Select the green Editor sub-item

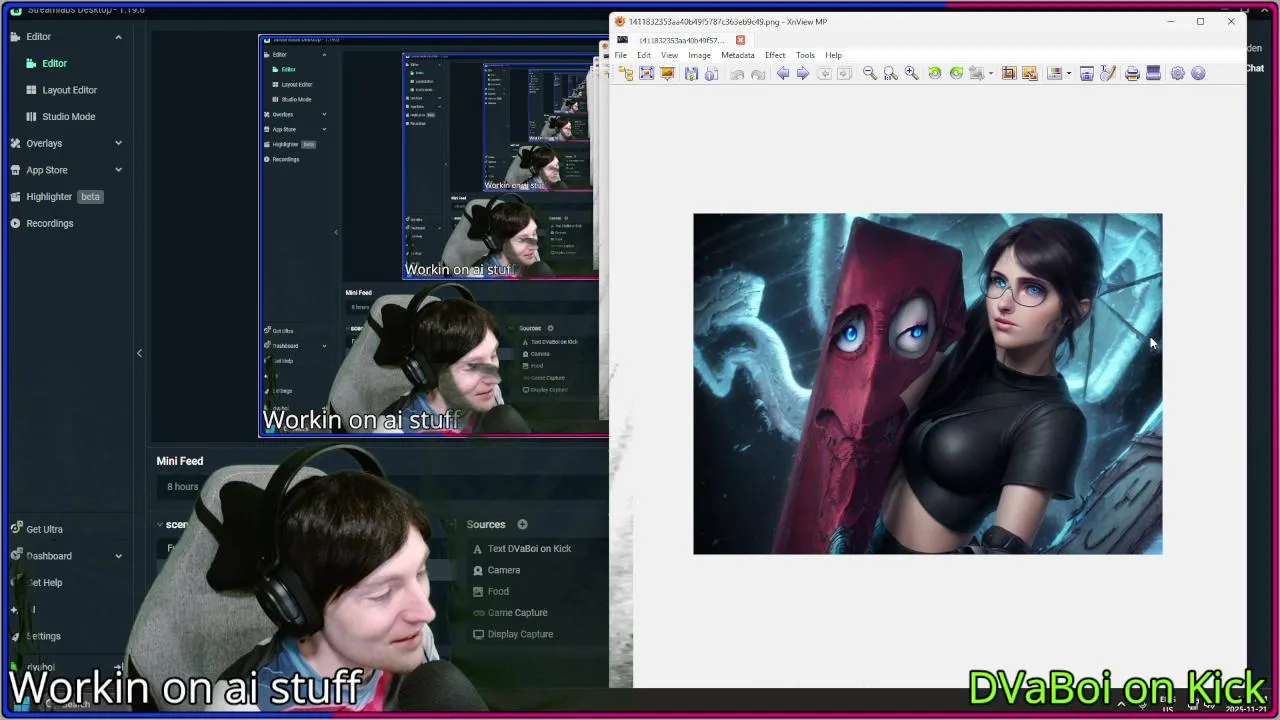(x=54, y=63)
